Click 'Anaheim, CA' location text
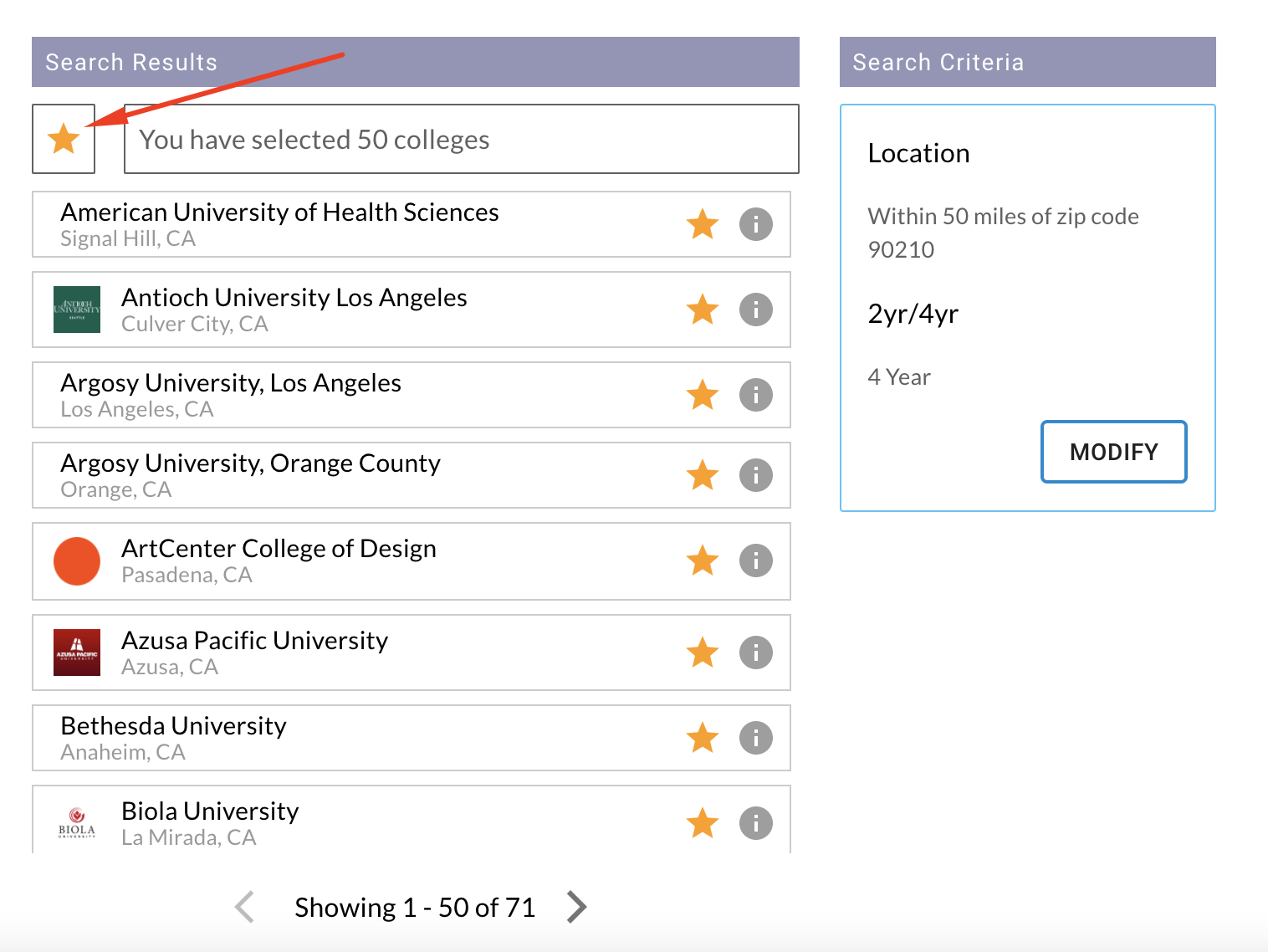 pos(123,753)
